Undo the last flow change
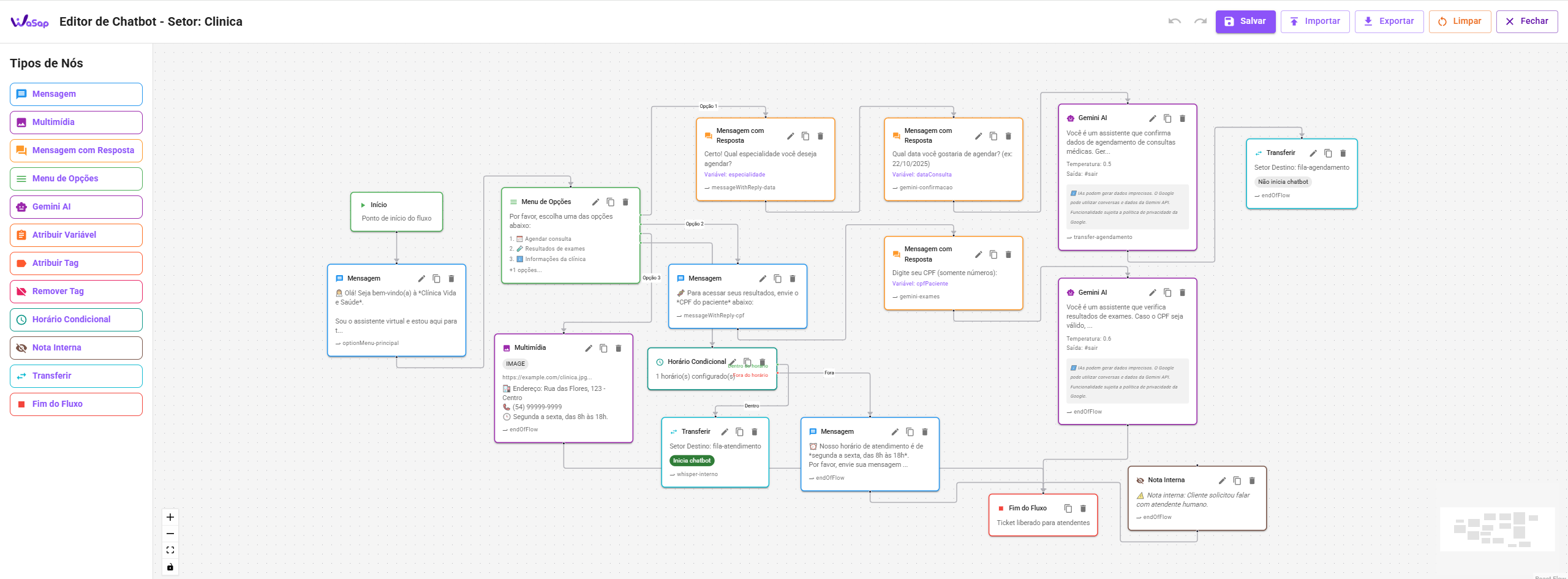The height and width of the screenshot is (579, 1568). (1175, 21)
